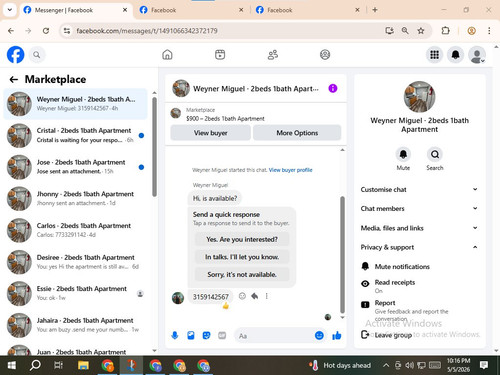The image size is (500, 375).
Task: Click the browser address bar URL
Action: click(147, 31)
